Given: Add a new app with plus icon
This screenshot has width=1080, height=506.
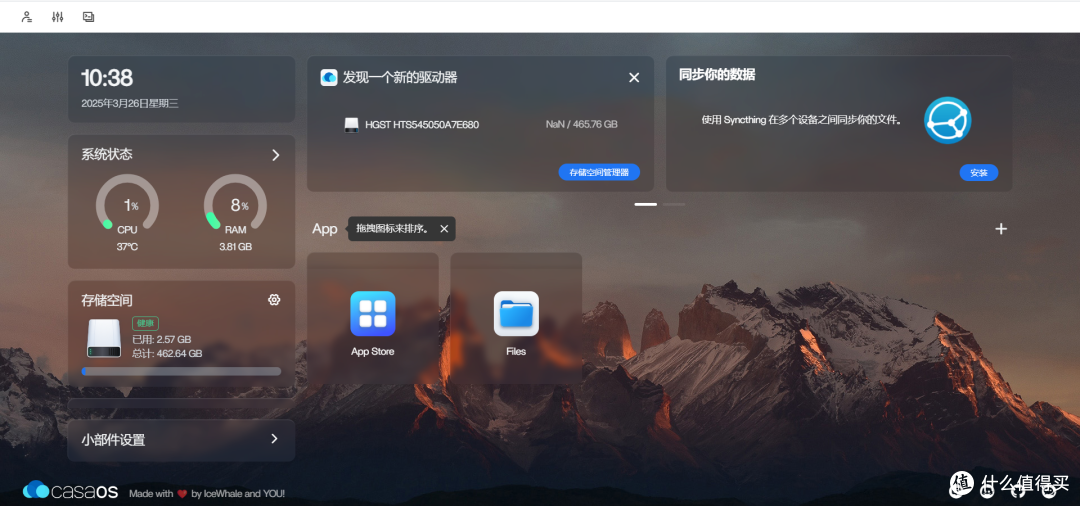Looking at the screenshot, I should 1001,229.
